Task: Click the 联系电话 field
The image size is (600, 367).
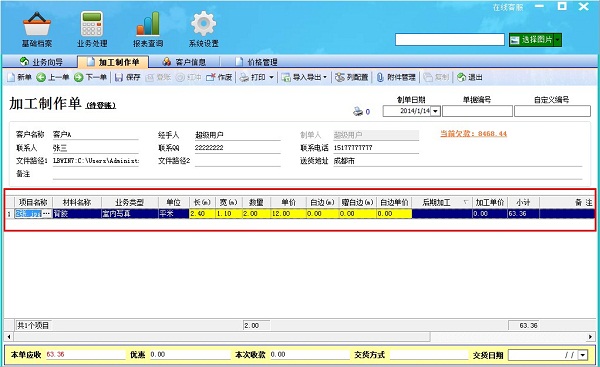Action: [x=376, y=148]
